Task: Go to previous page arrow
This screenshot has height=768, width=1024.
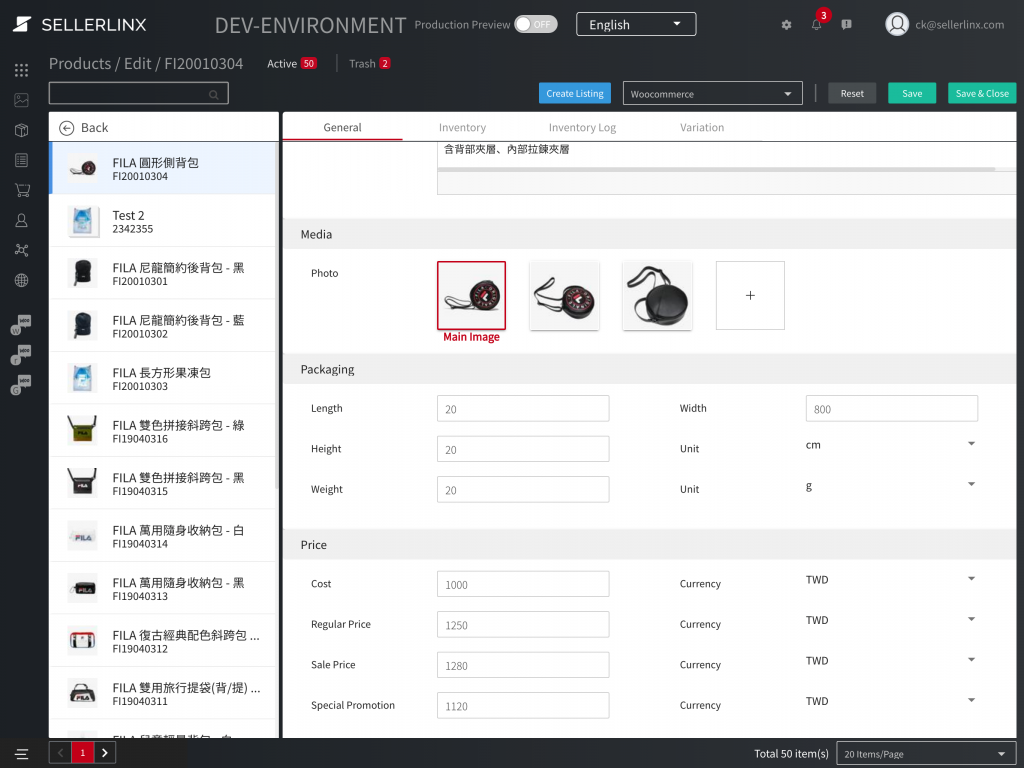Action: click(61, 753)
